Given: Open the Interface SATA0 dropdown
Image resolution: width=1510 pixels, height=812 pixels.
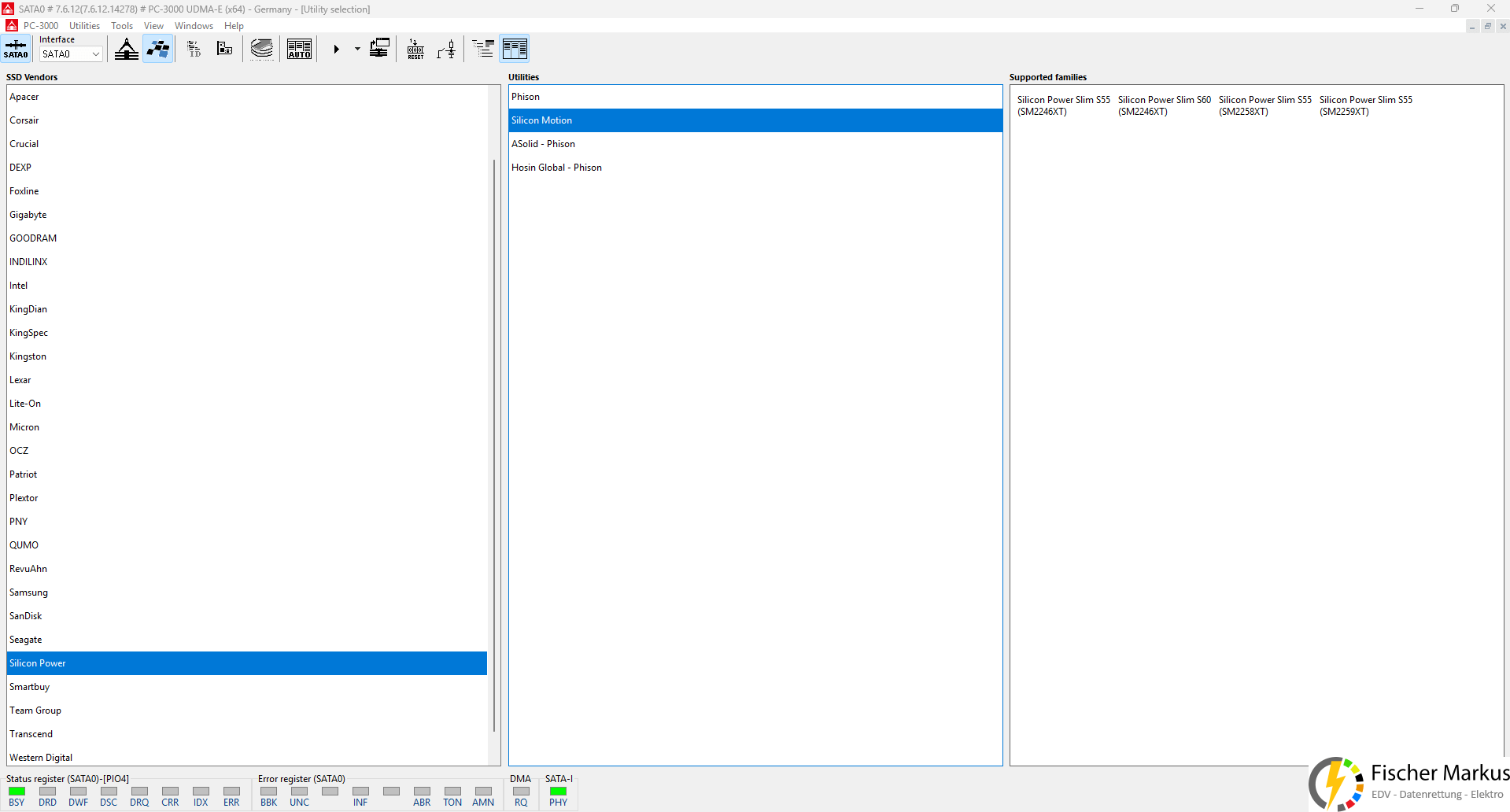Looking at the screenshot, I should [x=71, y=54].
